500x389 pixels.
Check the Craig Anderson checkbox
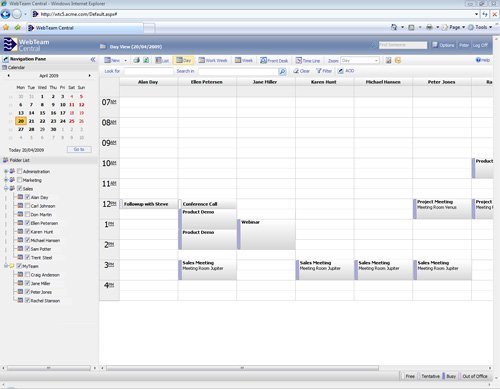(28, 275)
